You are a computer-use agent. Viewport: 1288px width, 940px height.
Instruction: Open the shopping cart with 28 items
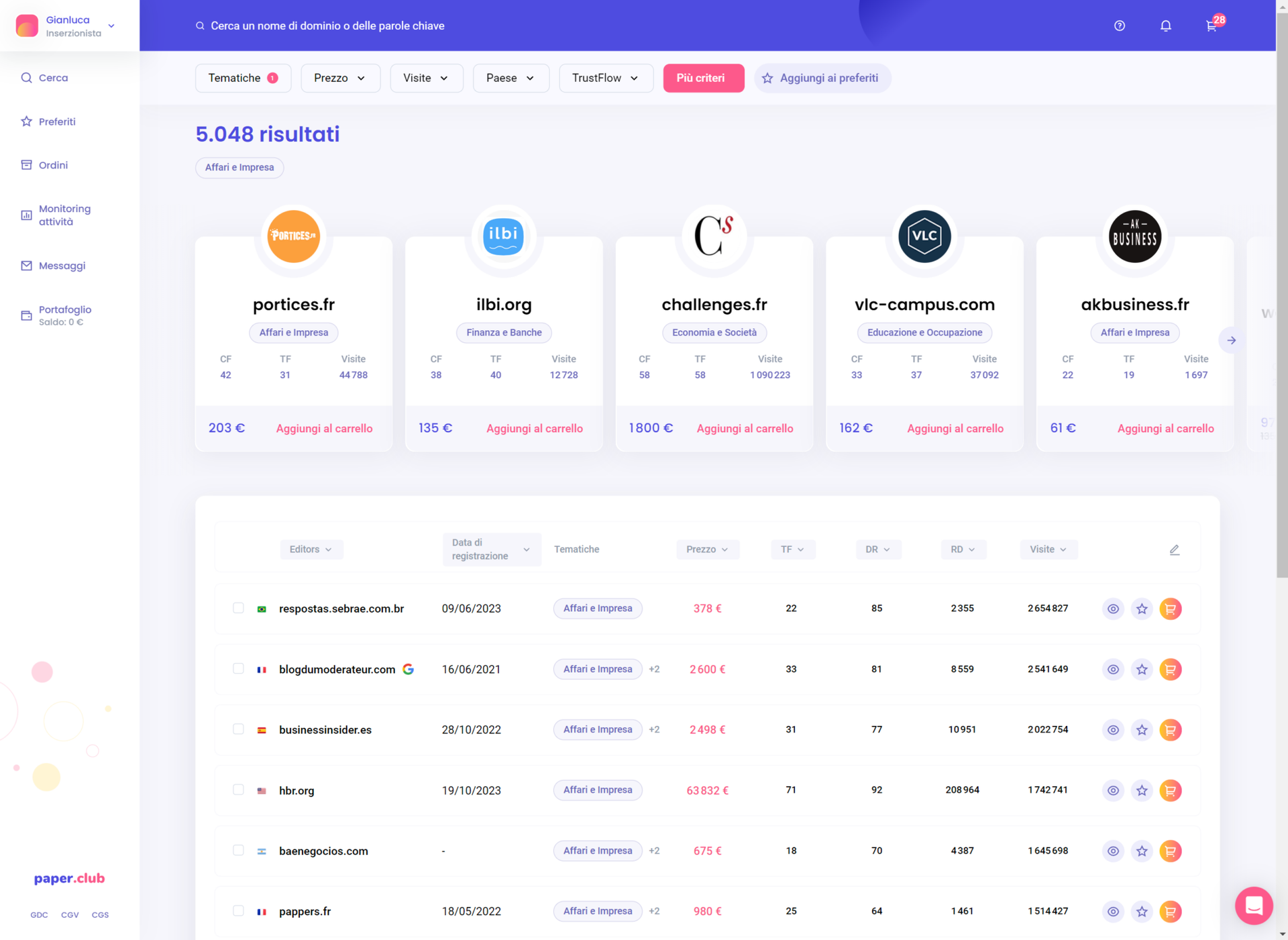[x=1212, y=25]
